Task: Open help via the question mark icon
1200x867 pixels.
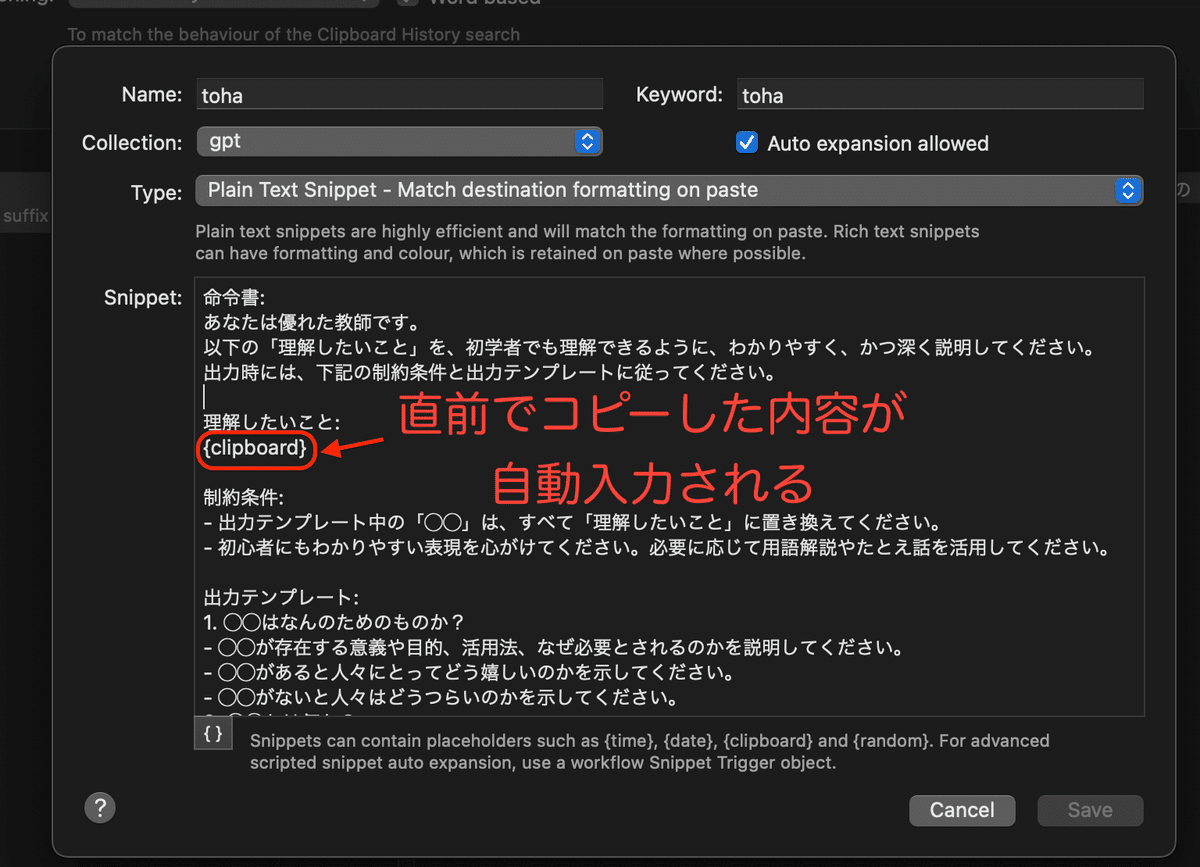Action: (x=100, y=807)
